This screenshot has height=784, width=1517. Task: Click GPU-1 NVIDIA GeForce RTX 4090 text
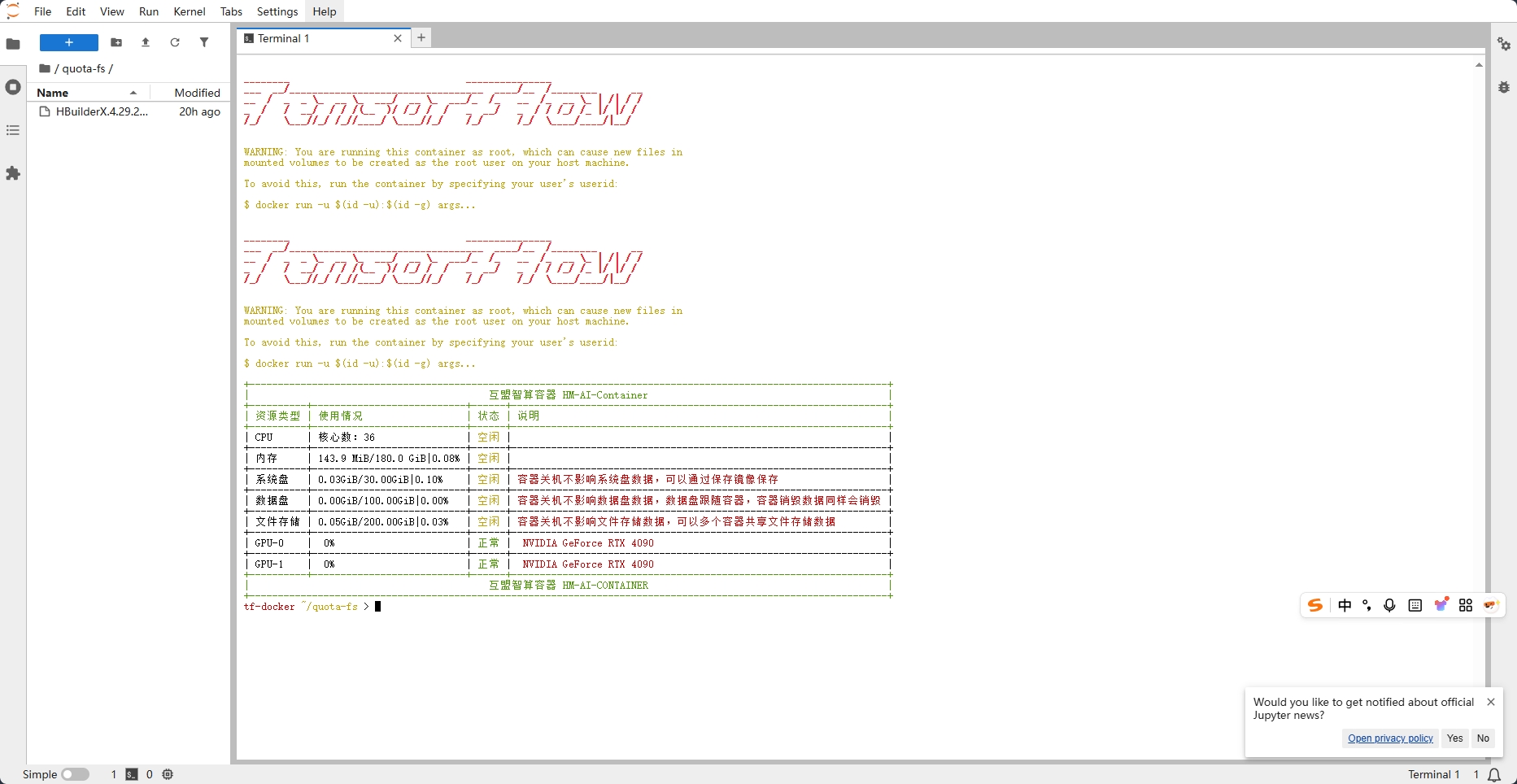(x=588, y=564)
